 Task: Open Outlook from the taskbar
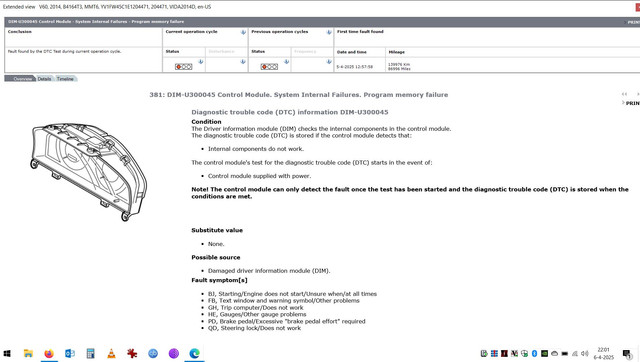pyautogui.click(x=70, y=353)
